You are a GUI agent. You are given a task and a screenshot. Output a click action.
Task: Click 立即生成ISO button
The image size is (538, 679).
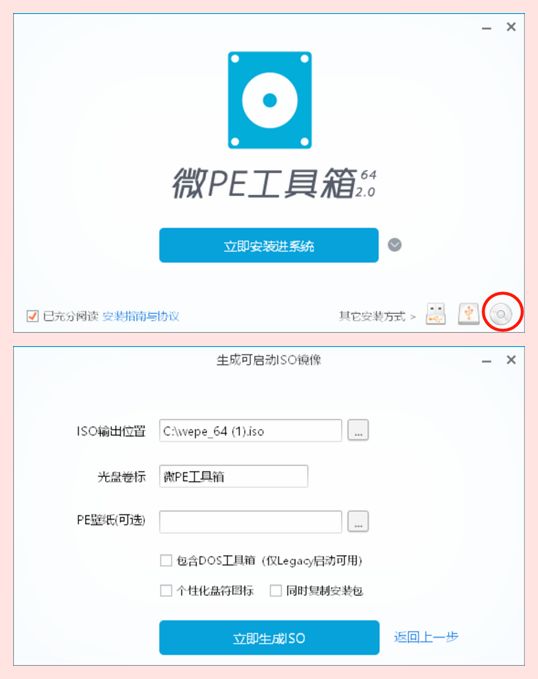click(269, 638)
